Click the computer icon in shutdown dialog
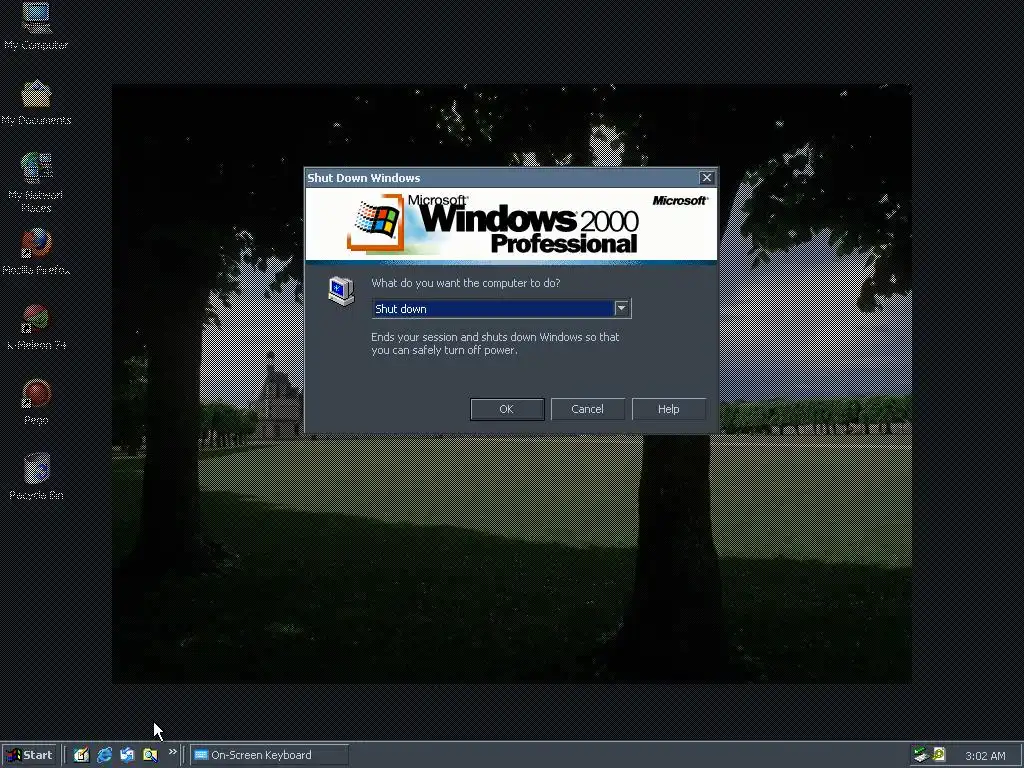Screen dimensions: 1024x768 (x=341, y=291)
